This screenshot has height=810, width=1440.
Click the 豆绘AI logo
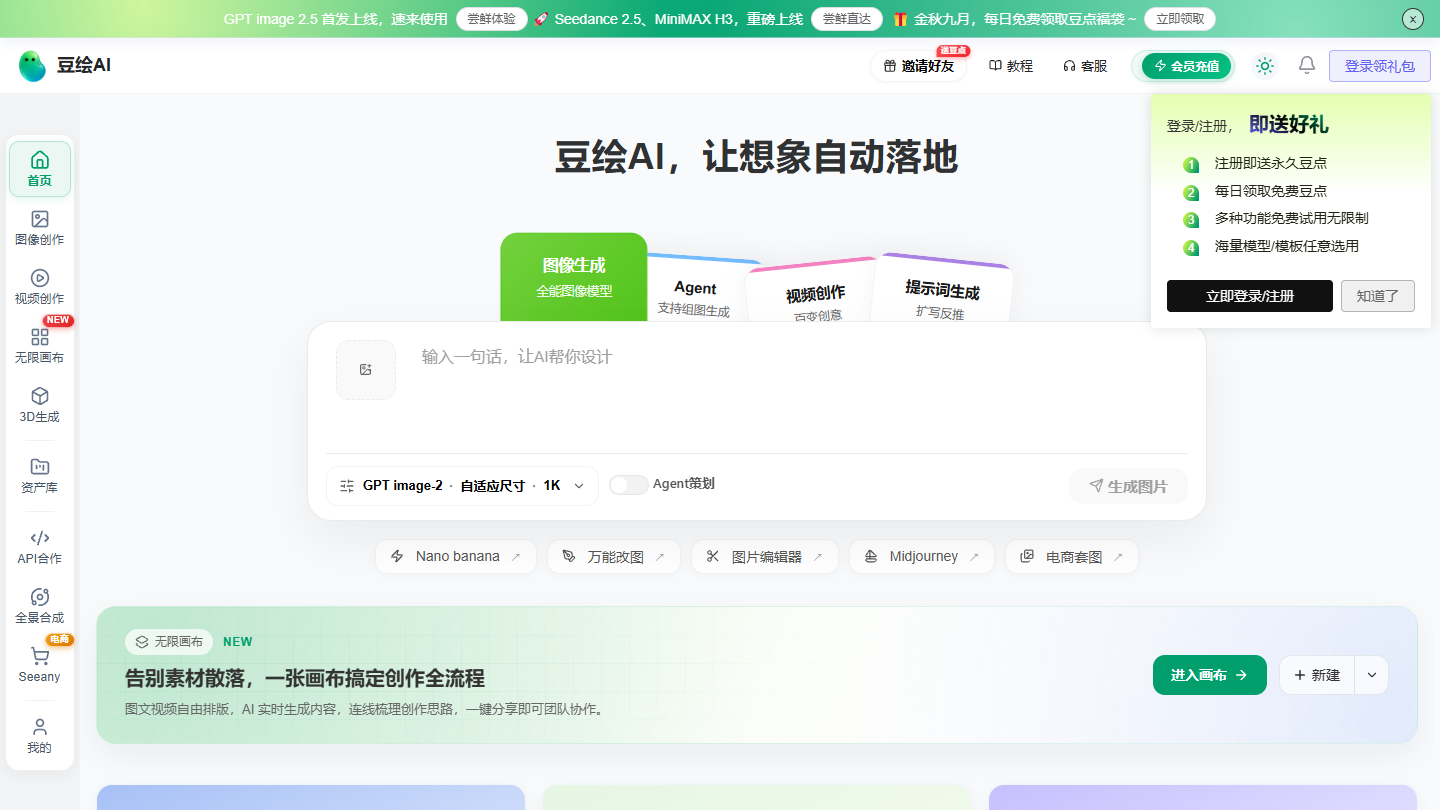(x=65, y=66)
